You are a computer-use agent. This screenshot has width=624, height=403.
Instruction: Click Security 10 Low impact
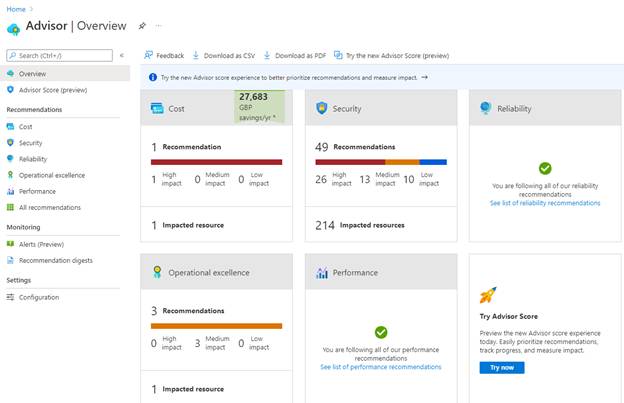(x=421, y=179)
